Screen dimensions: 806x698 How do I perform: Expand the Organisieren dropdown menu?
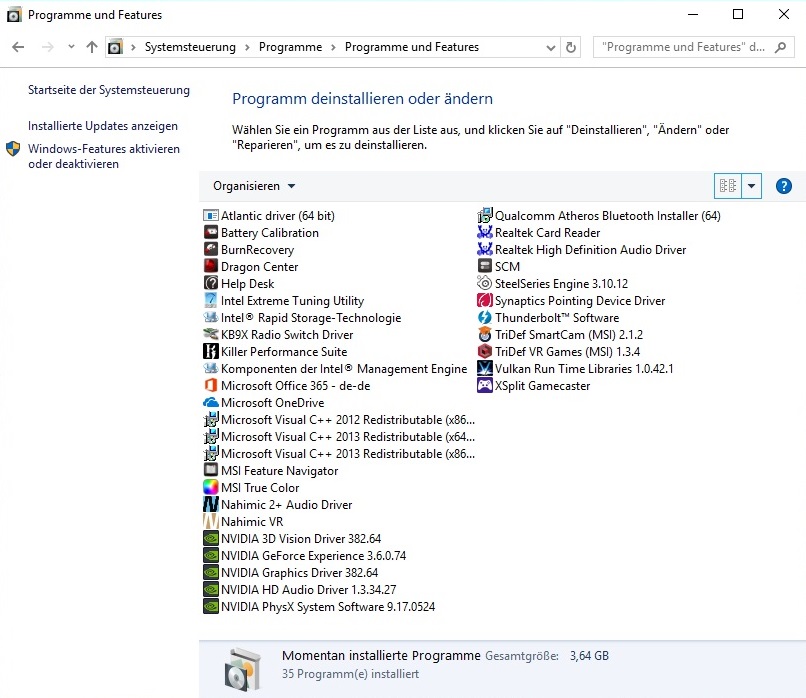tap(254, 186)
